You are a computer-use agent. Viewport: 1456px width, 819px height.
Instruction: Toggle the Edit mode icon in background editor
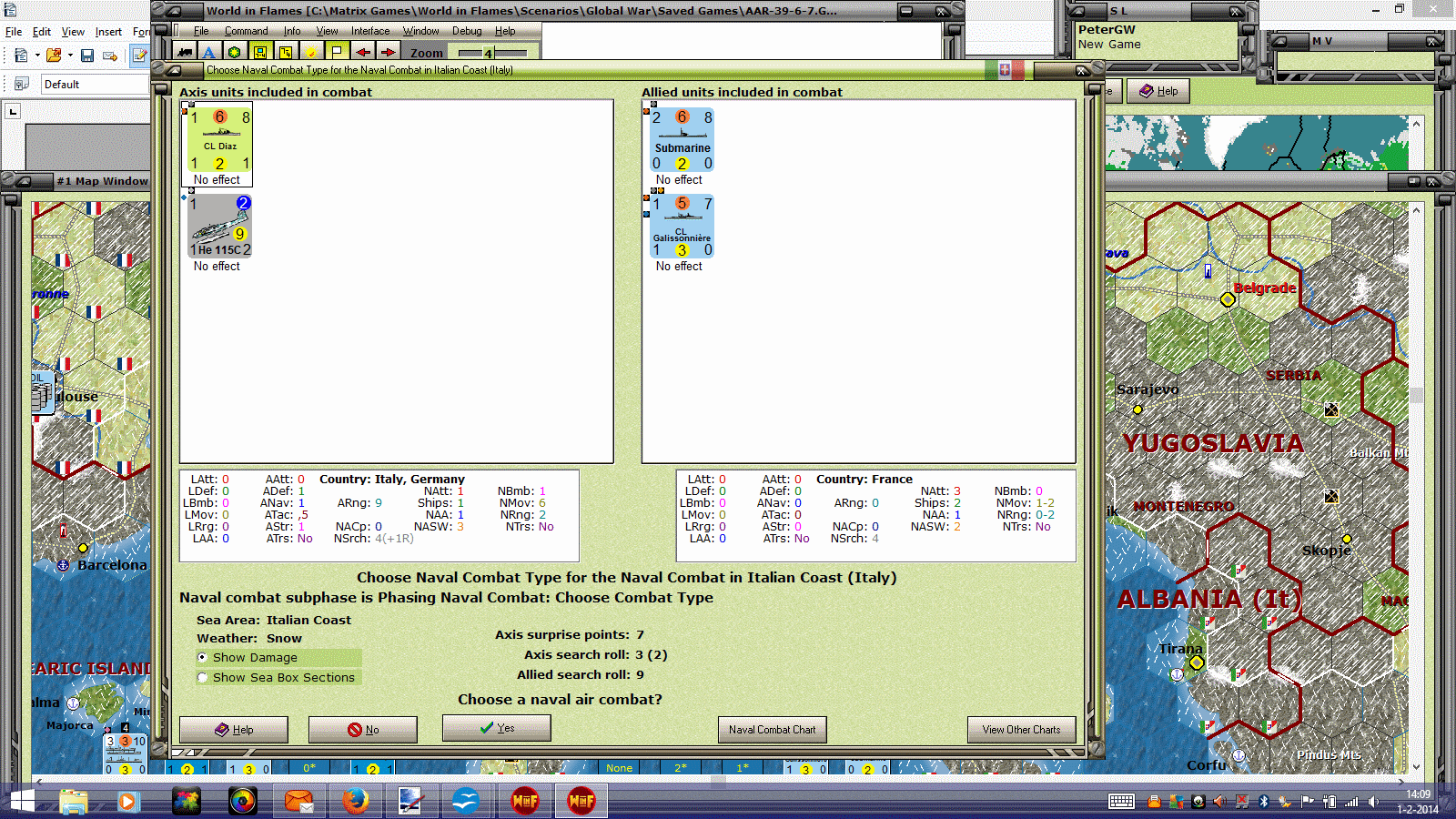pos(139,56)
